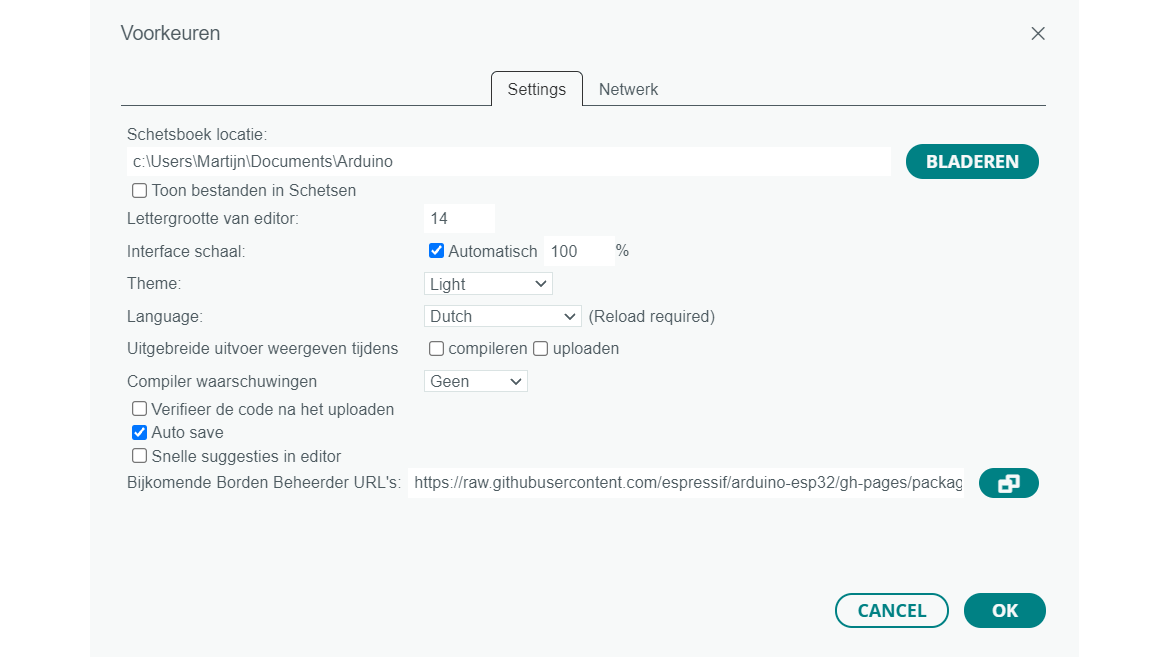Open Compiler waarschuwingen dropdown showing Geen

(475, 381)
